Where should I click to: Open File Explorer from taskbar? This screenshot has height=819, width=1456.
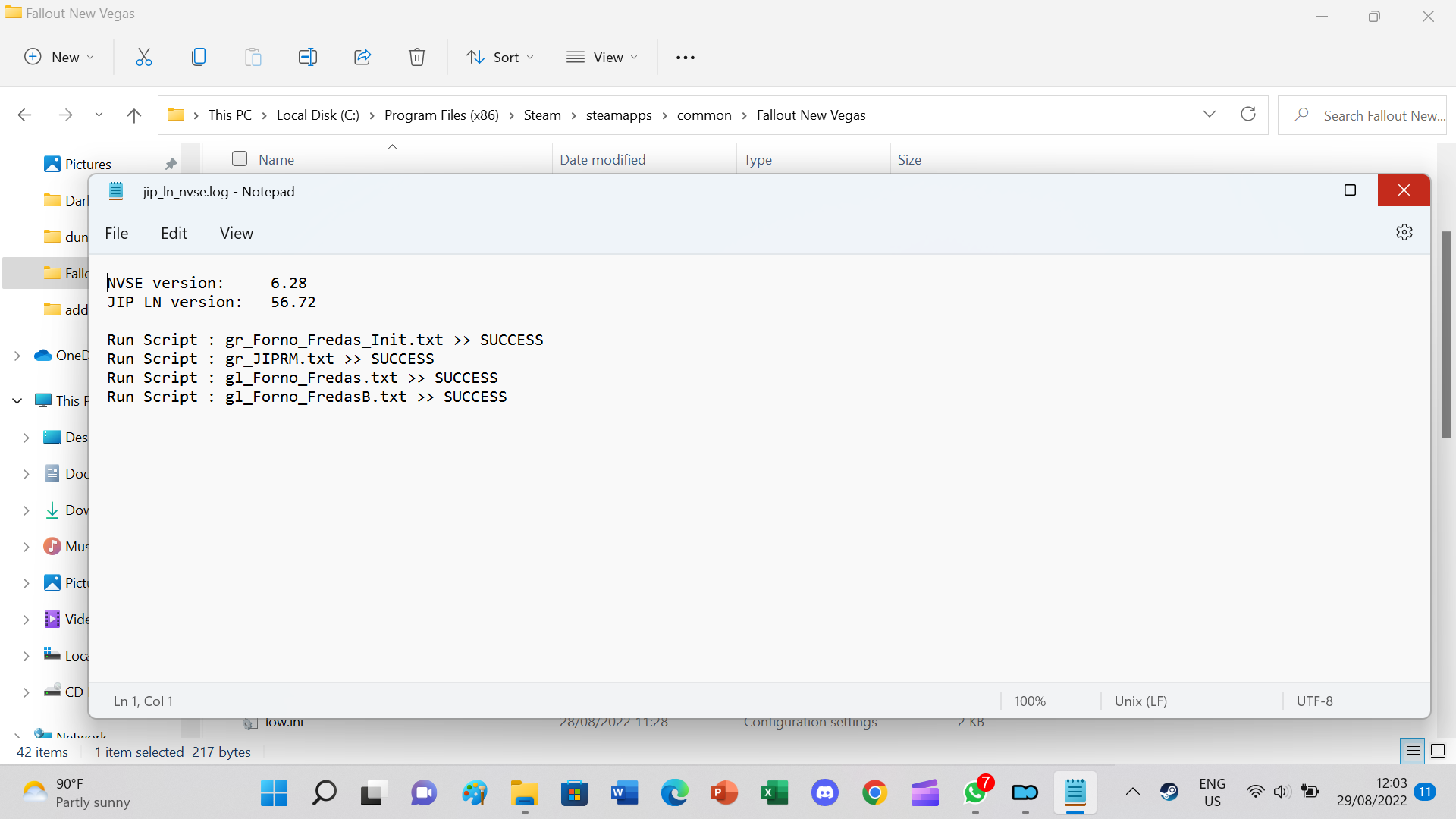coord(524,793)
